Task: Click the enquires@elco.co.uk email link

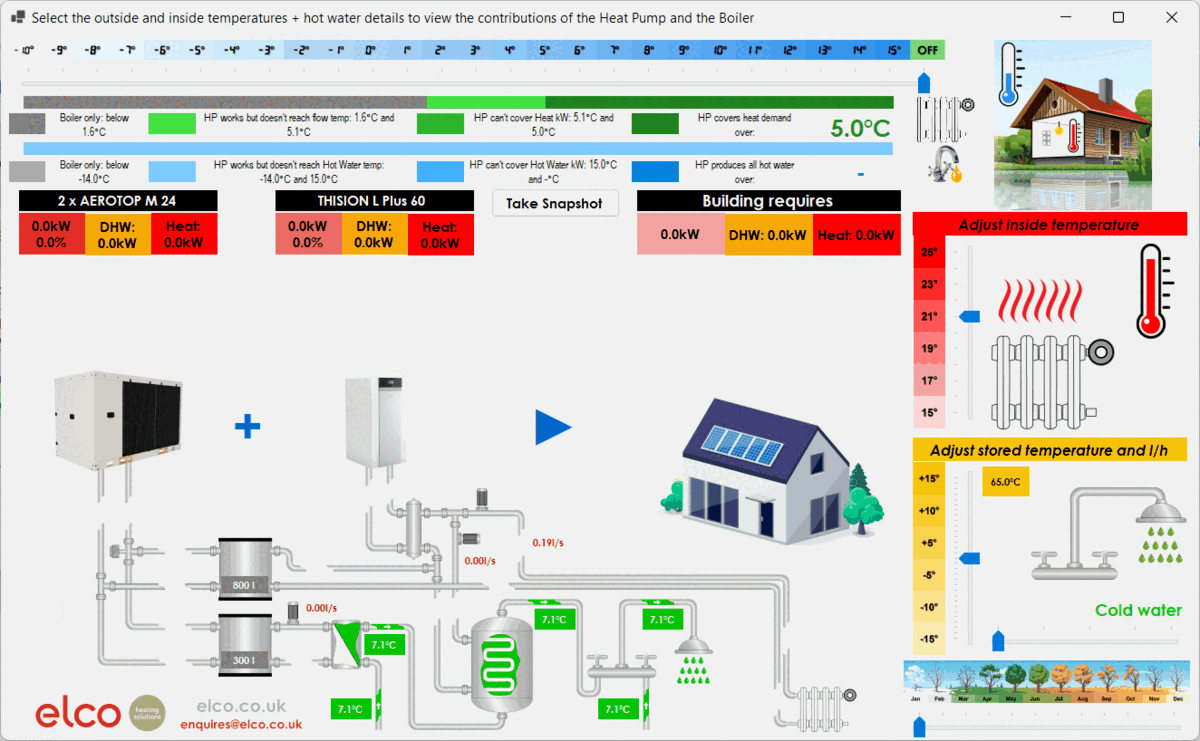Action: click(x=241, y=724)
